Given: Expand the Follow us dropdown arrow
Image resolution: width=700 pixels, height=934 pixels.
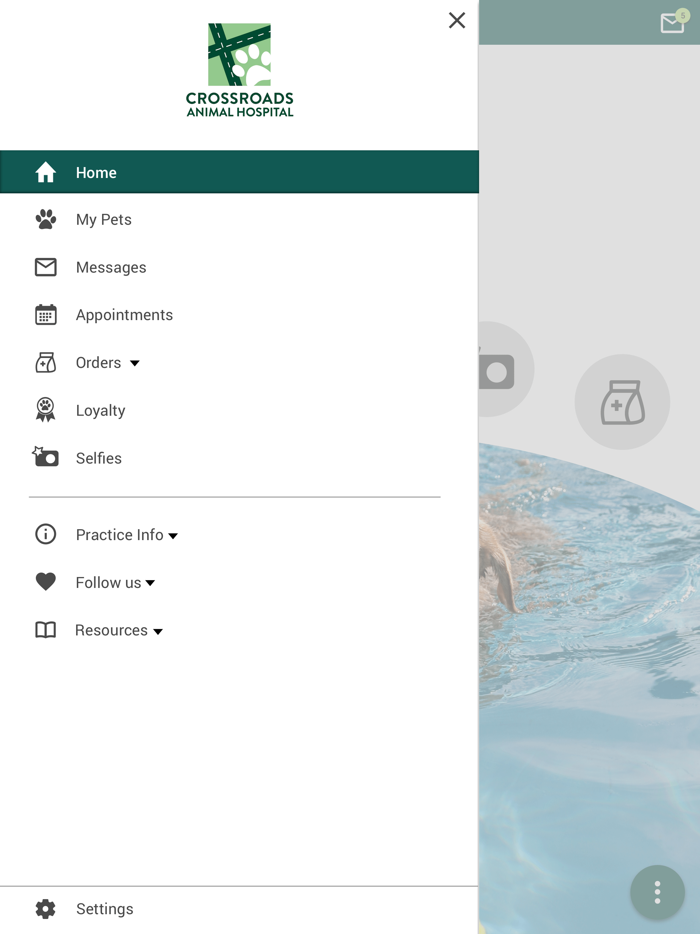Looking at the screenshot, I should coord(150,583).
